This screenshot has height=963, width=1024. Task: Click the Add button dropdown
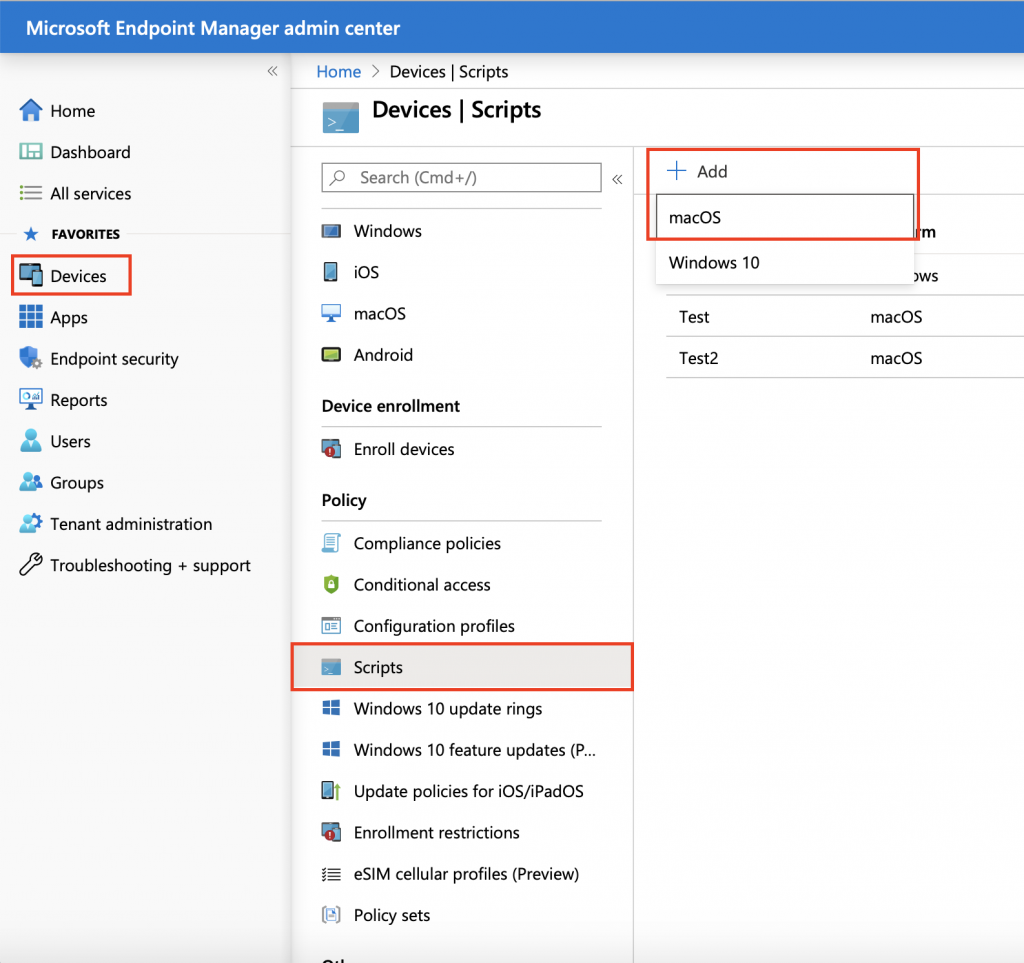tap(698, 171)
